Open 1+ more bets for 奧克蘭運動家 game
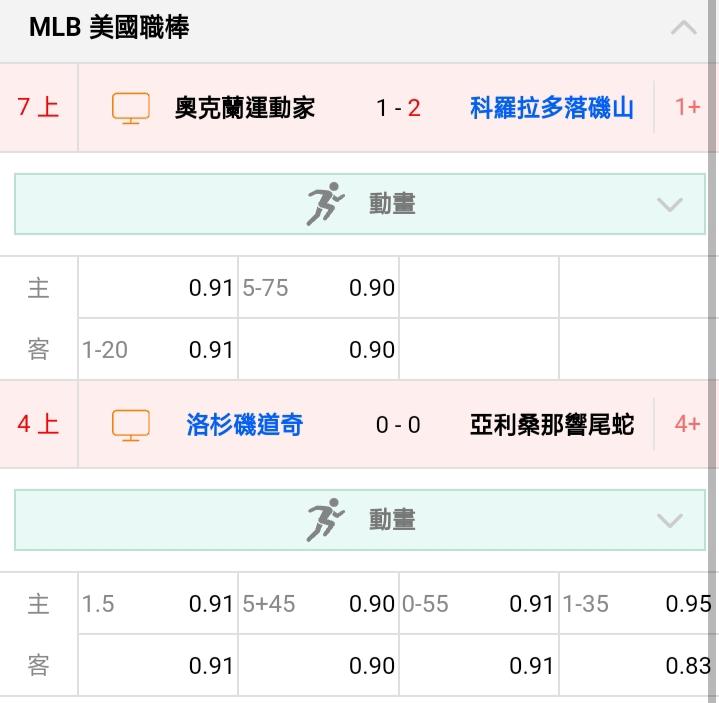This screenshot has height=703, width=719. [687, 107]
